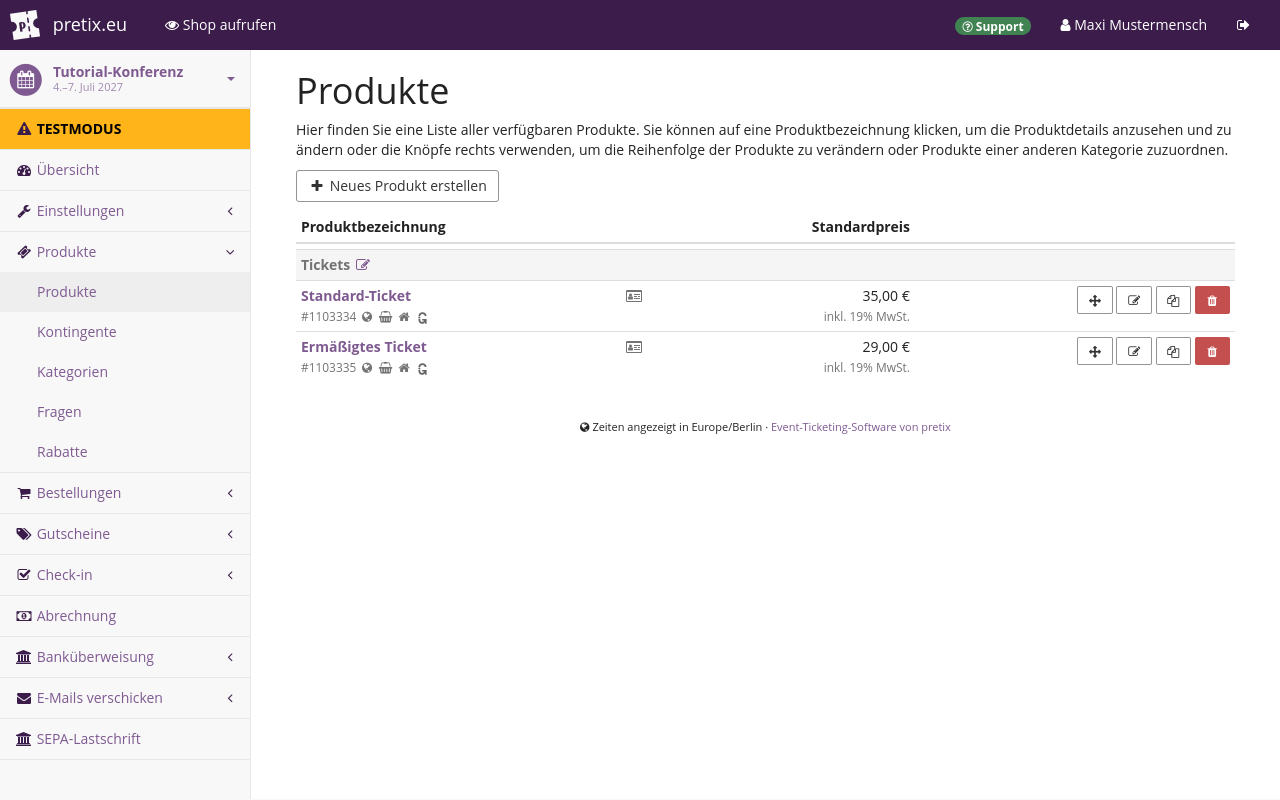The width and height of the screenshot is (1280, 800).
Task: Duplicate the Standard-Ticket product
Action: [1173, 300]
